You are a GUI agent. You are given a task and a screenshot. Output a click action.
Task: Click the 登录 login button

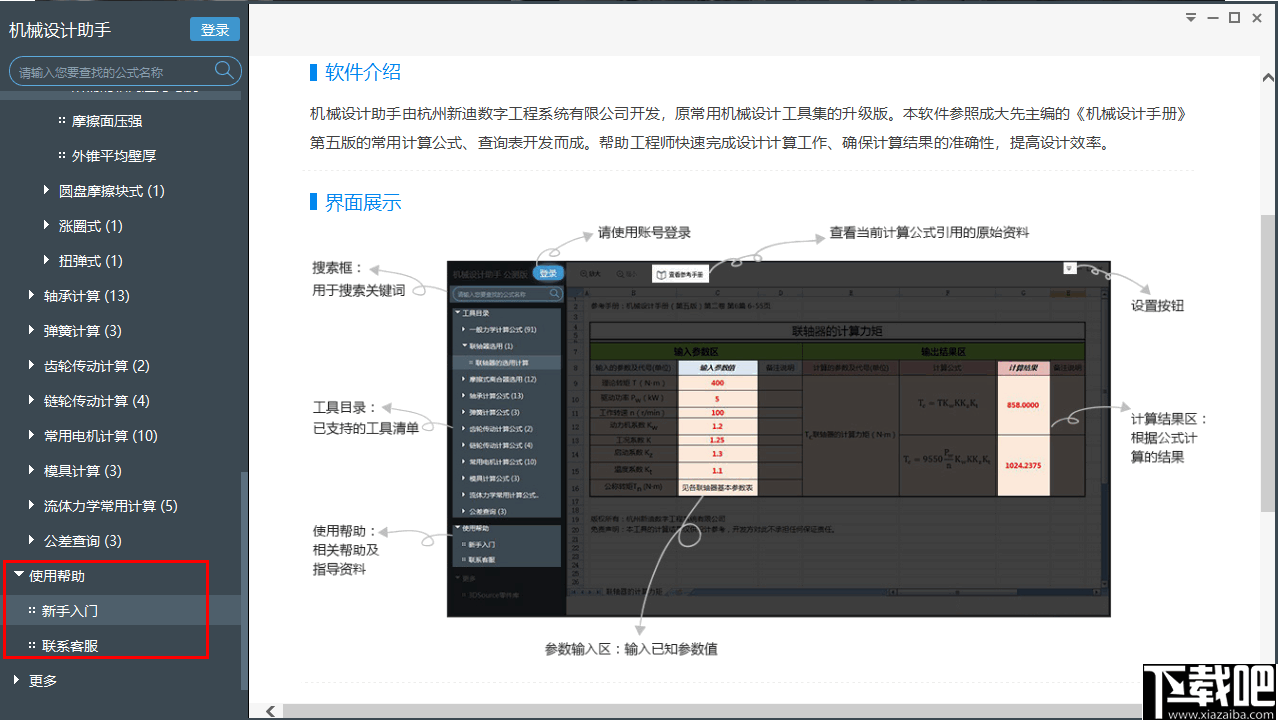click(215, 30)
